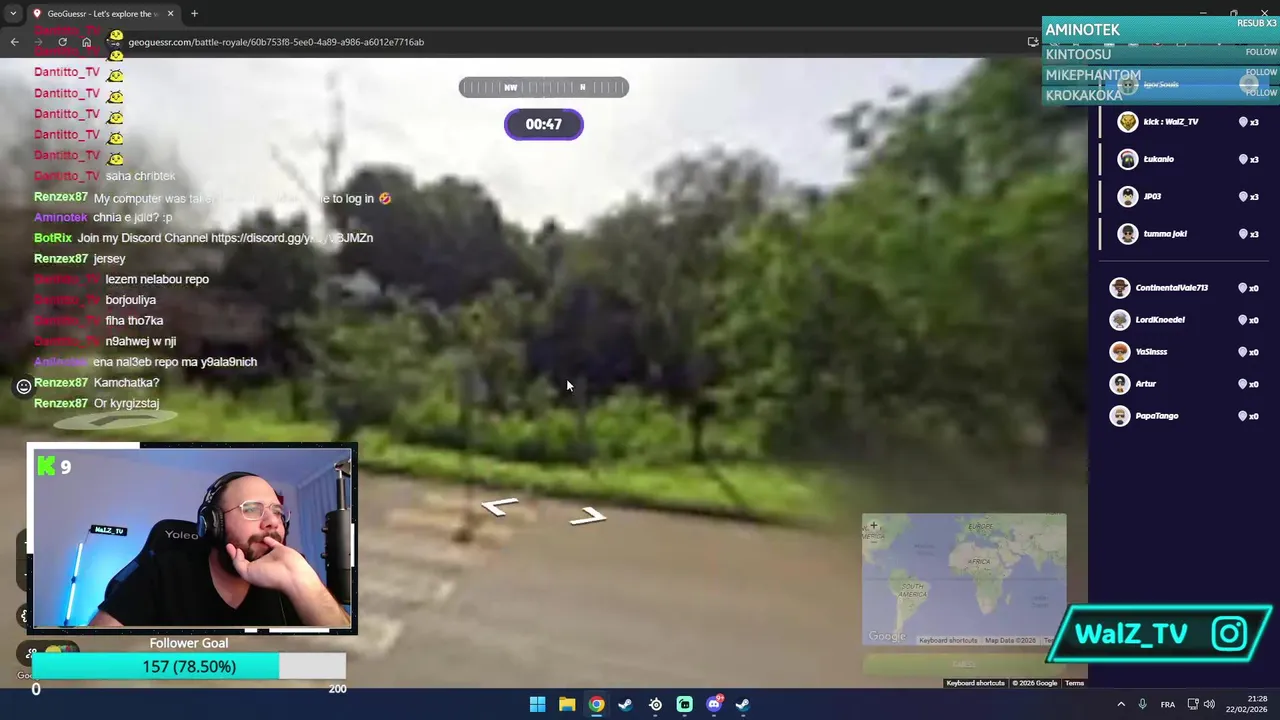Viewport: 1280px width, 720px height.
Task: Switch to Chrome in taskbar
Action: pos(596,704)
